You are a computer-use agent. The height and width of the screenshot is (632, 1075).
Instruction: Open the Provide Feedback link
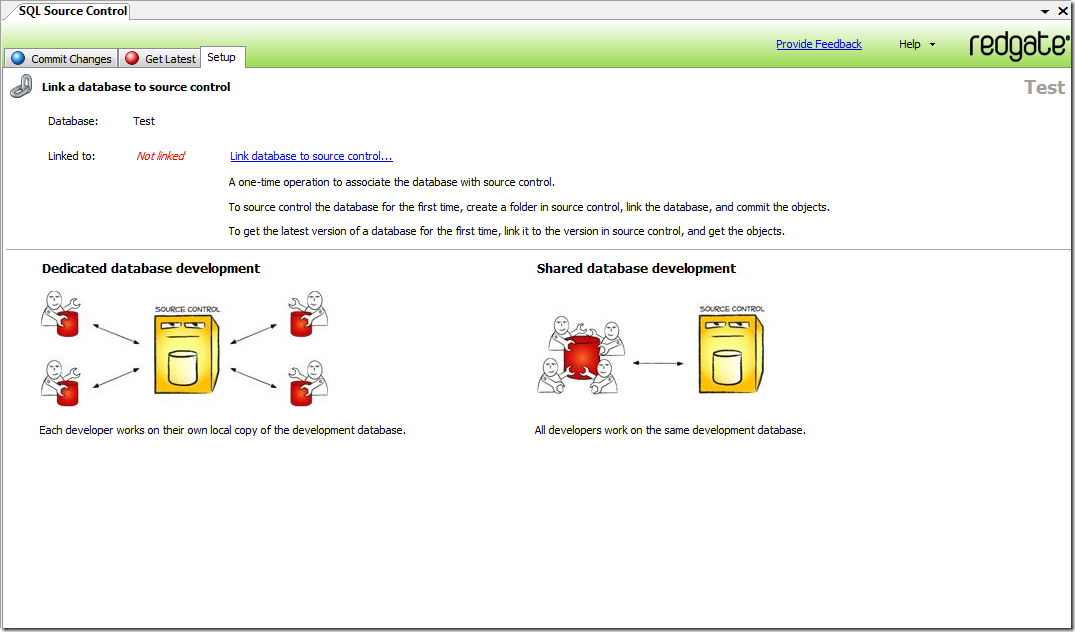coord(819,44)
